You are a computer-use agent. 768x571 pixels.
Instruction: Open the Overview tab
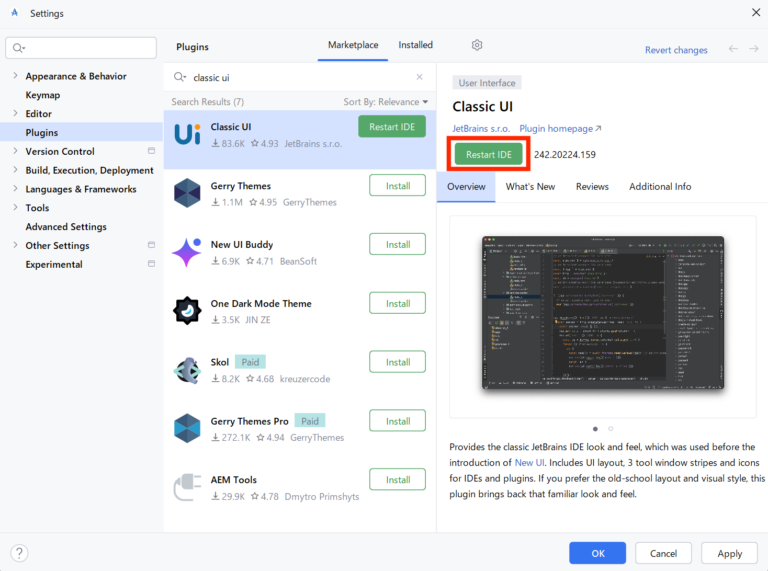click(466, 187)
